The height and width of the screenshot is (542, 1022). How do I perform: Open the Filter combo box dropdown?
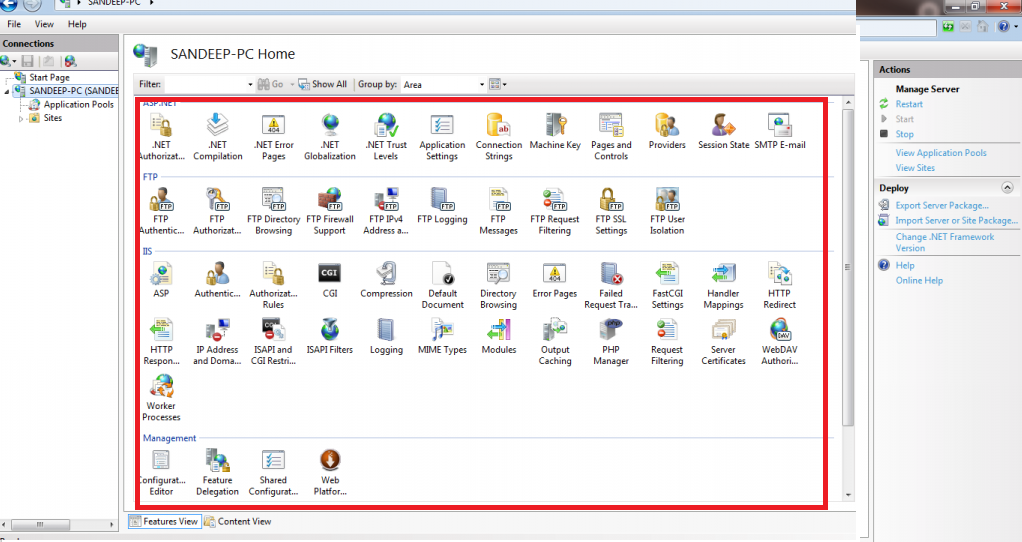250,85
